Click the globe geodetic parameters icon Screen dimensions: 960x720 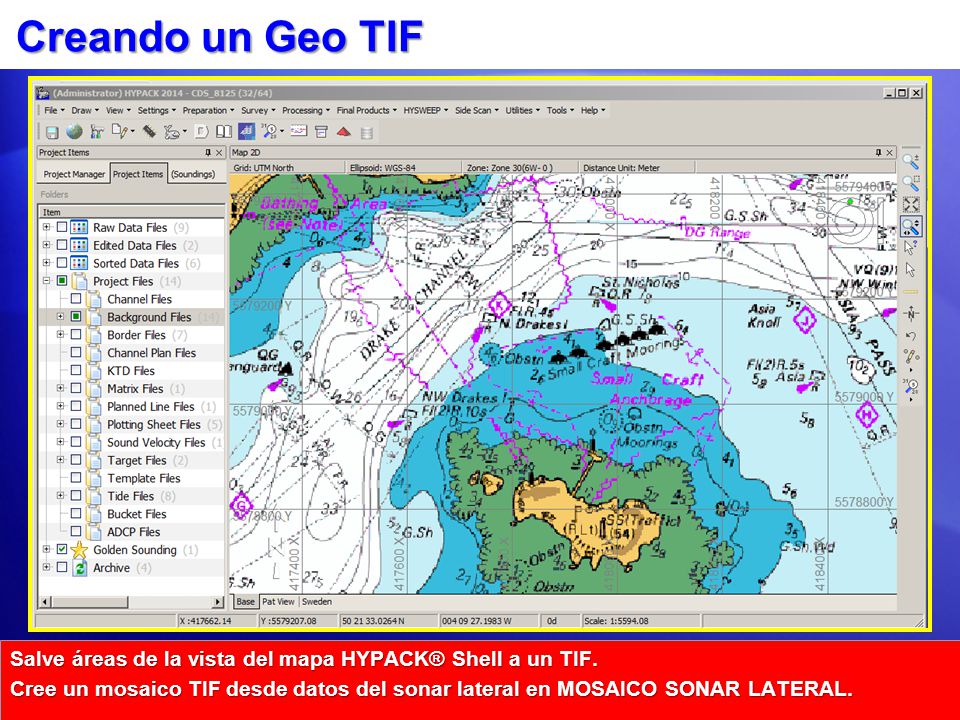74,132
